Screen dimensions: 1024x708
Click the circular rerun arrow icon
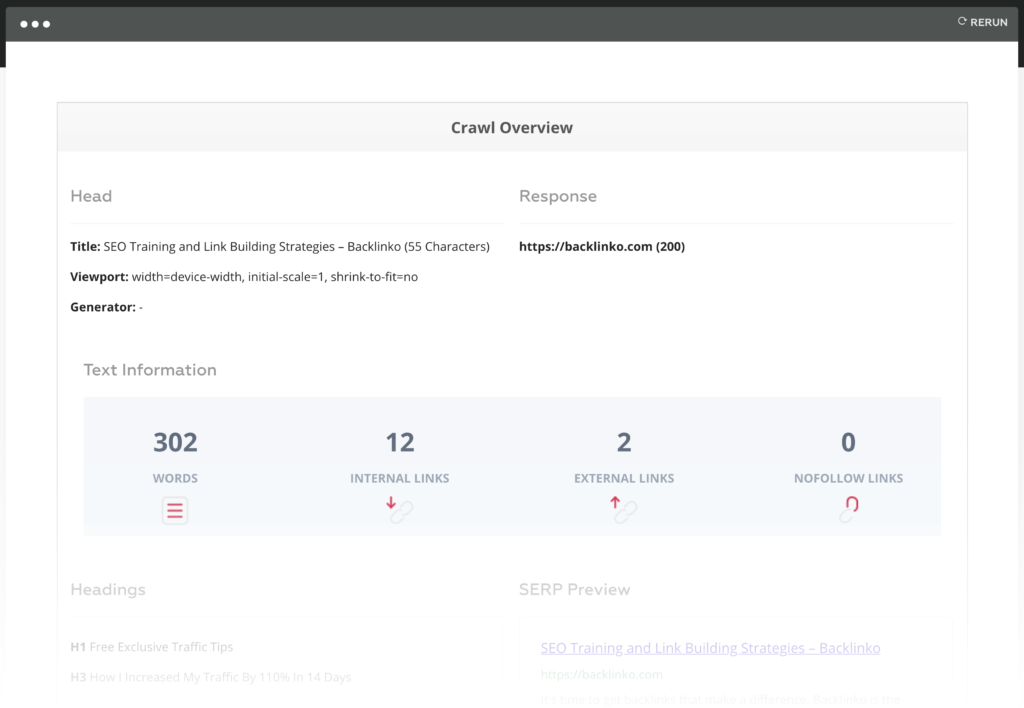(x=962, y=21)
